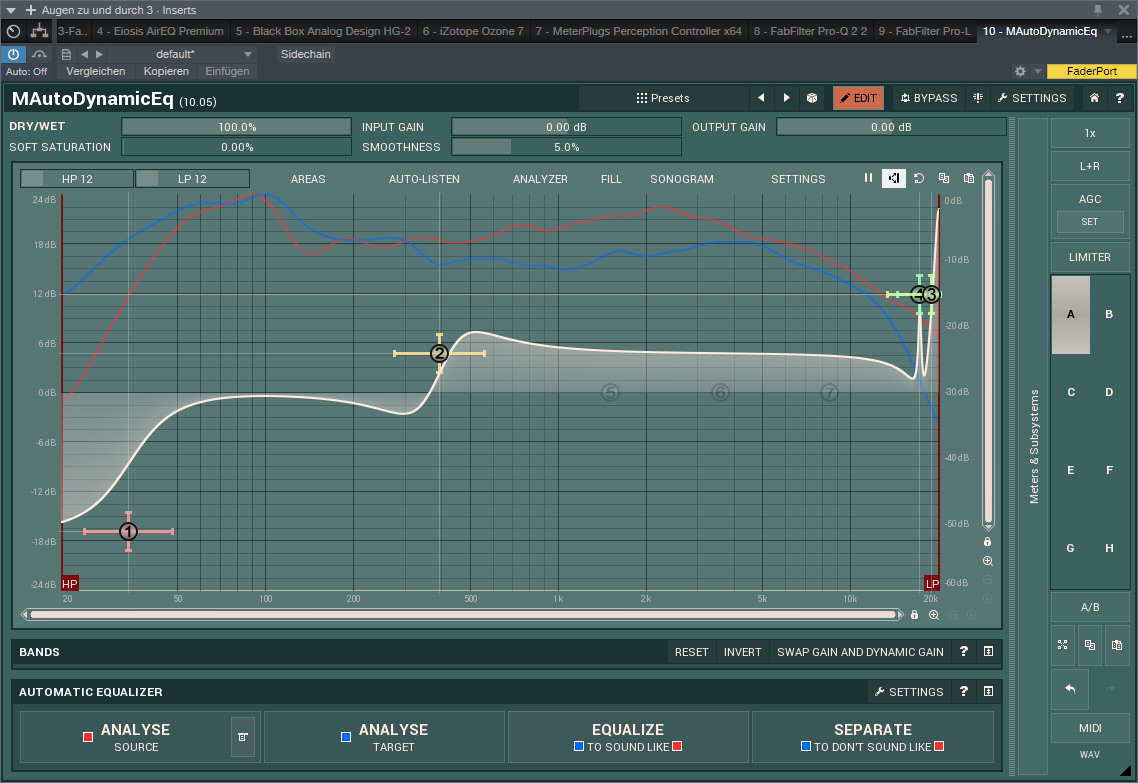Open BANDS help question mark
This screenshot has width=1138, height=783.
coord(964,652)
